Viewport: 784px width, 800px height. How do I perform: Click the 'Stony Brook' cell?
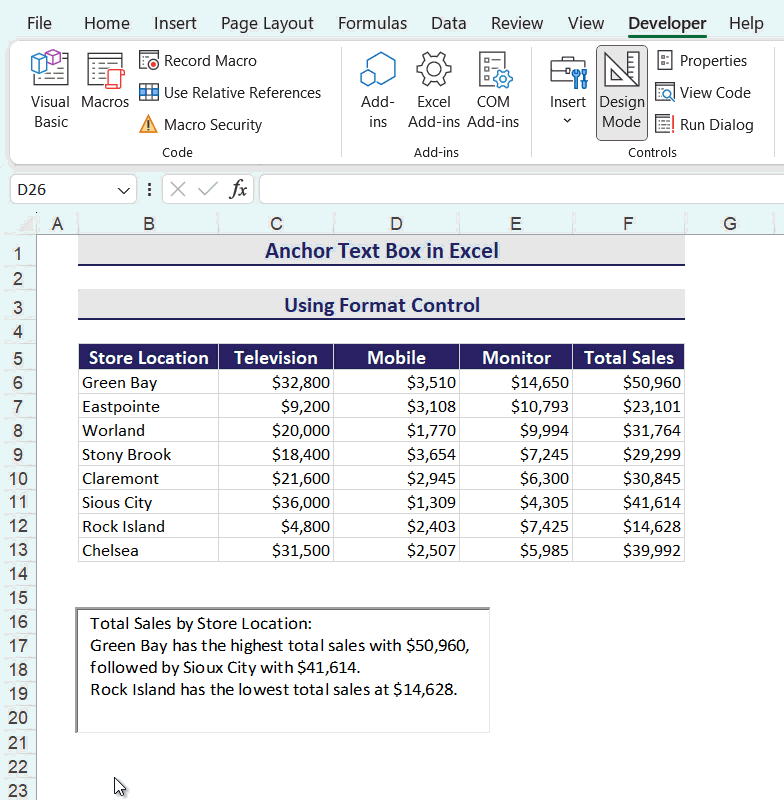(148, 454)
